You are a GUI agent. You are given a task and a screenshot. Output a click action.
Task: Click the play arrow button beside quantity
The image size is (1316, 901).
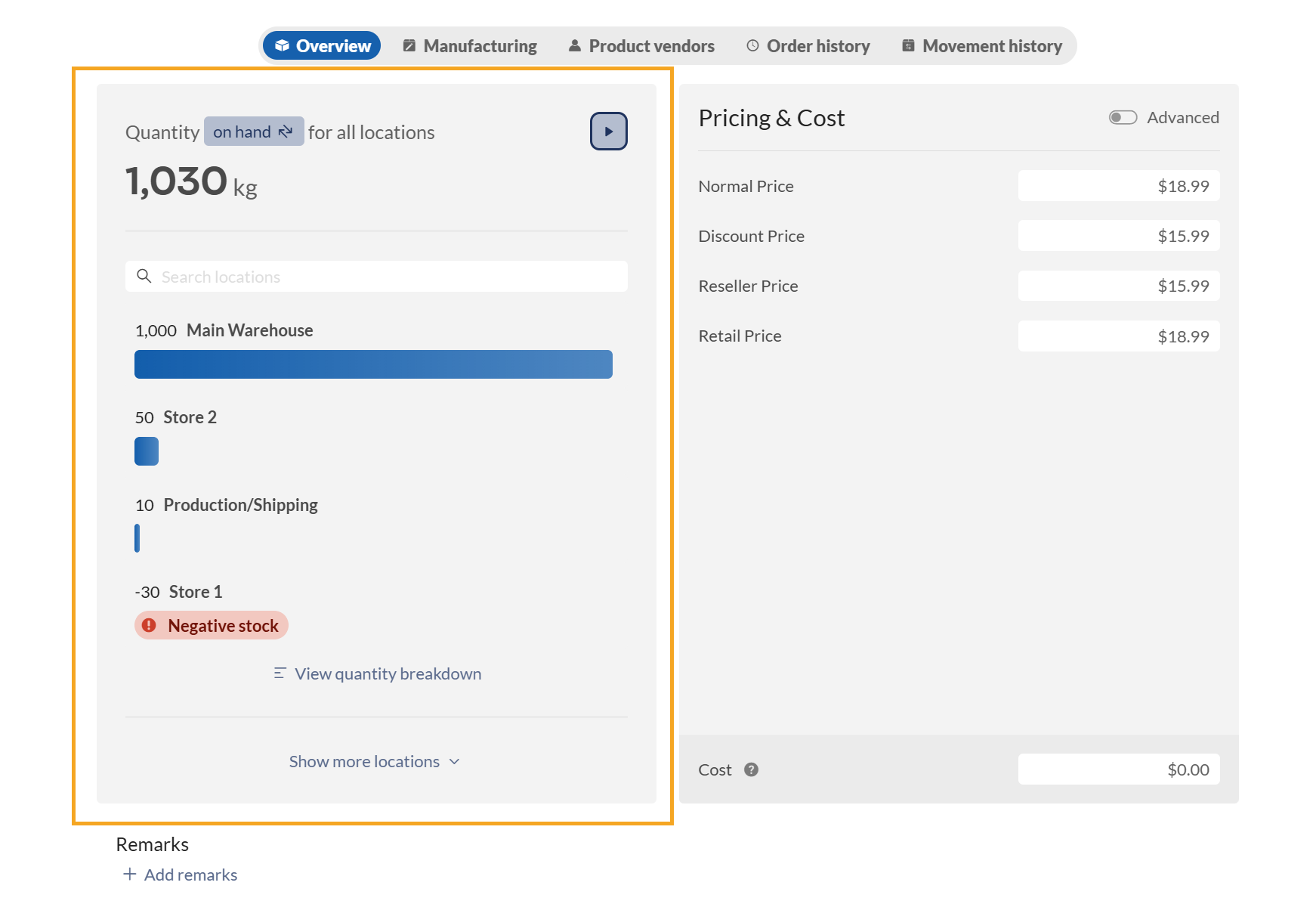point(608,132)
